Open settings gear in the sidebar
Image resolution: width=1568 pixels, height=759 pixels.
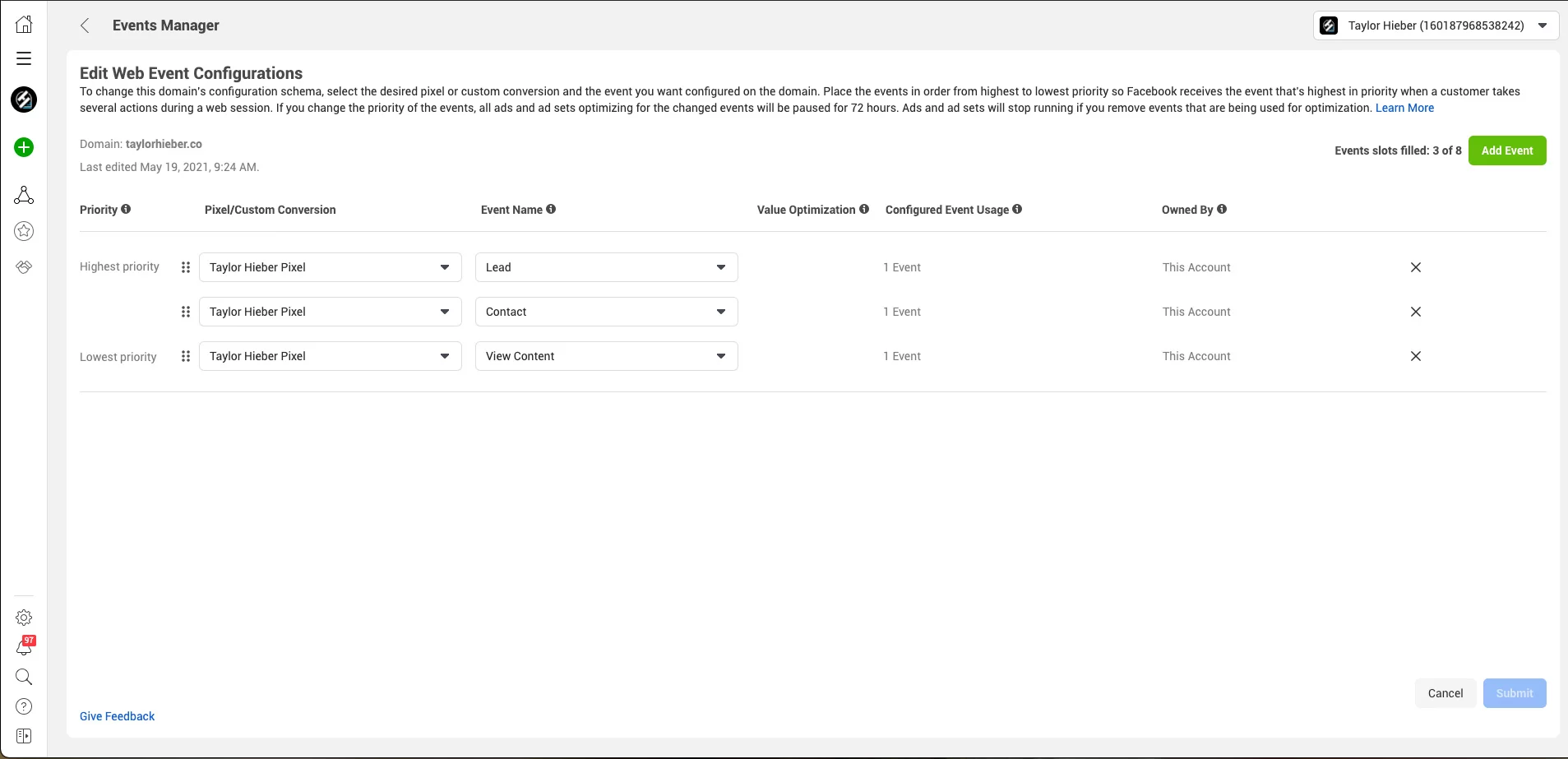[24, 618]
